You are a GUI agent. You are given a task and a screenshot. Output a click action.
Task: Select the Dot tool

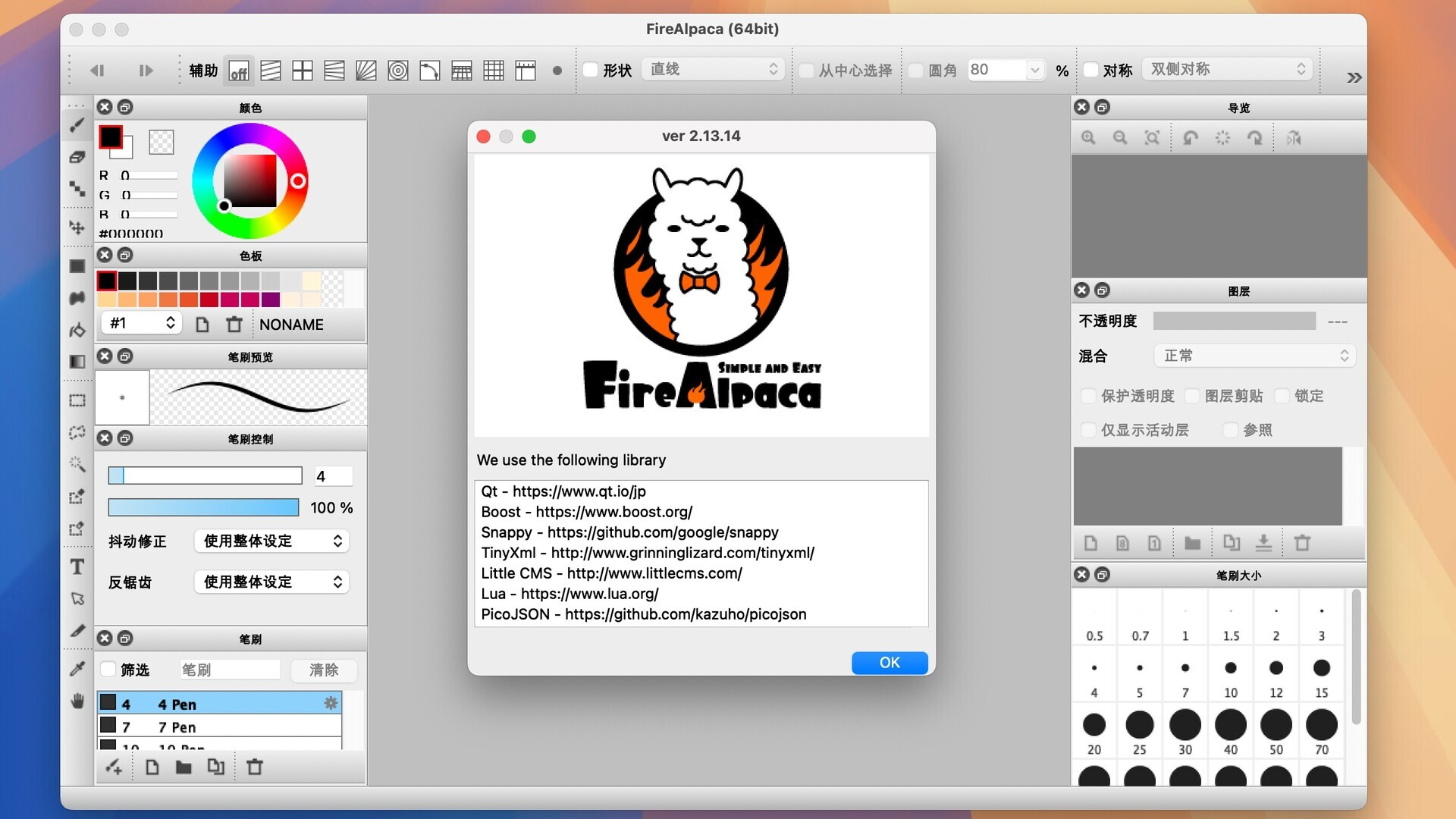(x=77, y=188)
